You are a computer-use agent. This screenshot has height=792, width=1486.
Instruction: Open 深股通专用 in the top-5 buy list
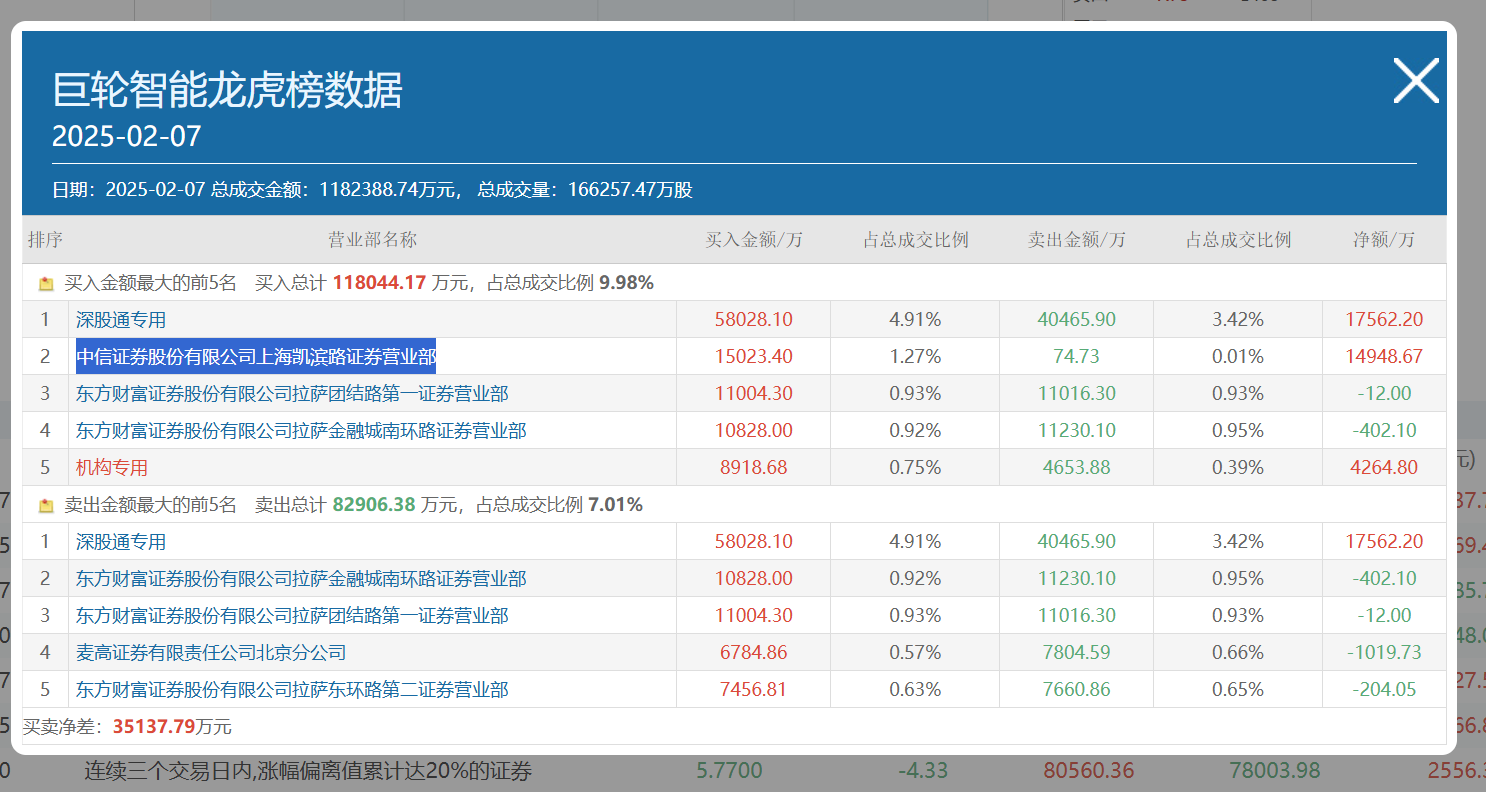point(121,320)
